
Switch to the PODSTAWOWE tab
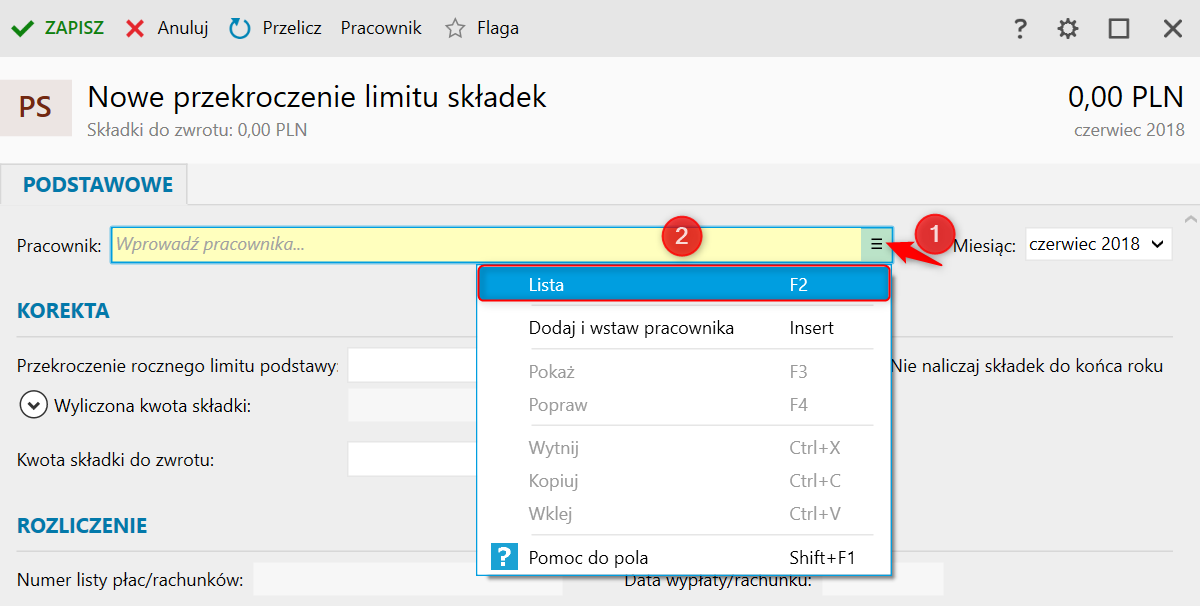[x=98, y=185]
